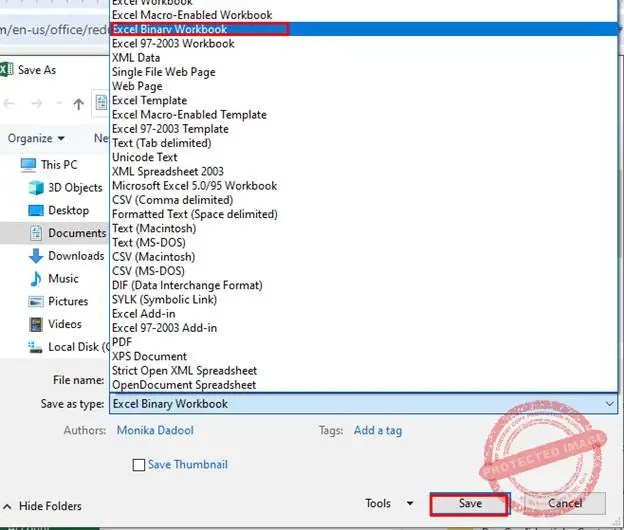Select Excel Template format

pyautogui.click(x=363, y=100)
